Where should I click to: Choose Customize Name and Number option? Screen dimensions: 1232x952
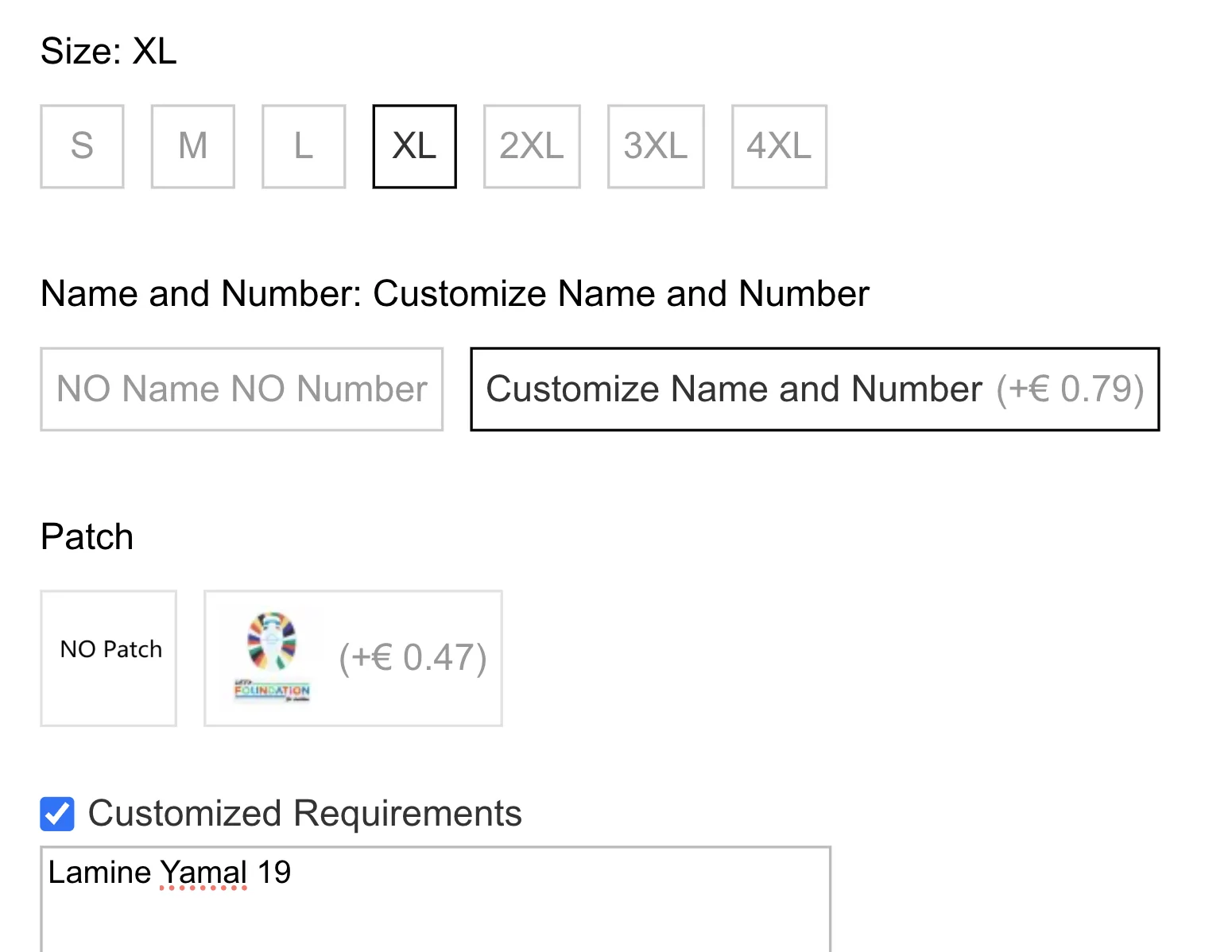[x=815, y=389]
